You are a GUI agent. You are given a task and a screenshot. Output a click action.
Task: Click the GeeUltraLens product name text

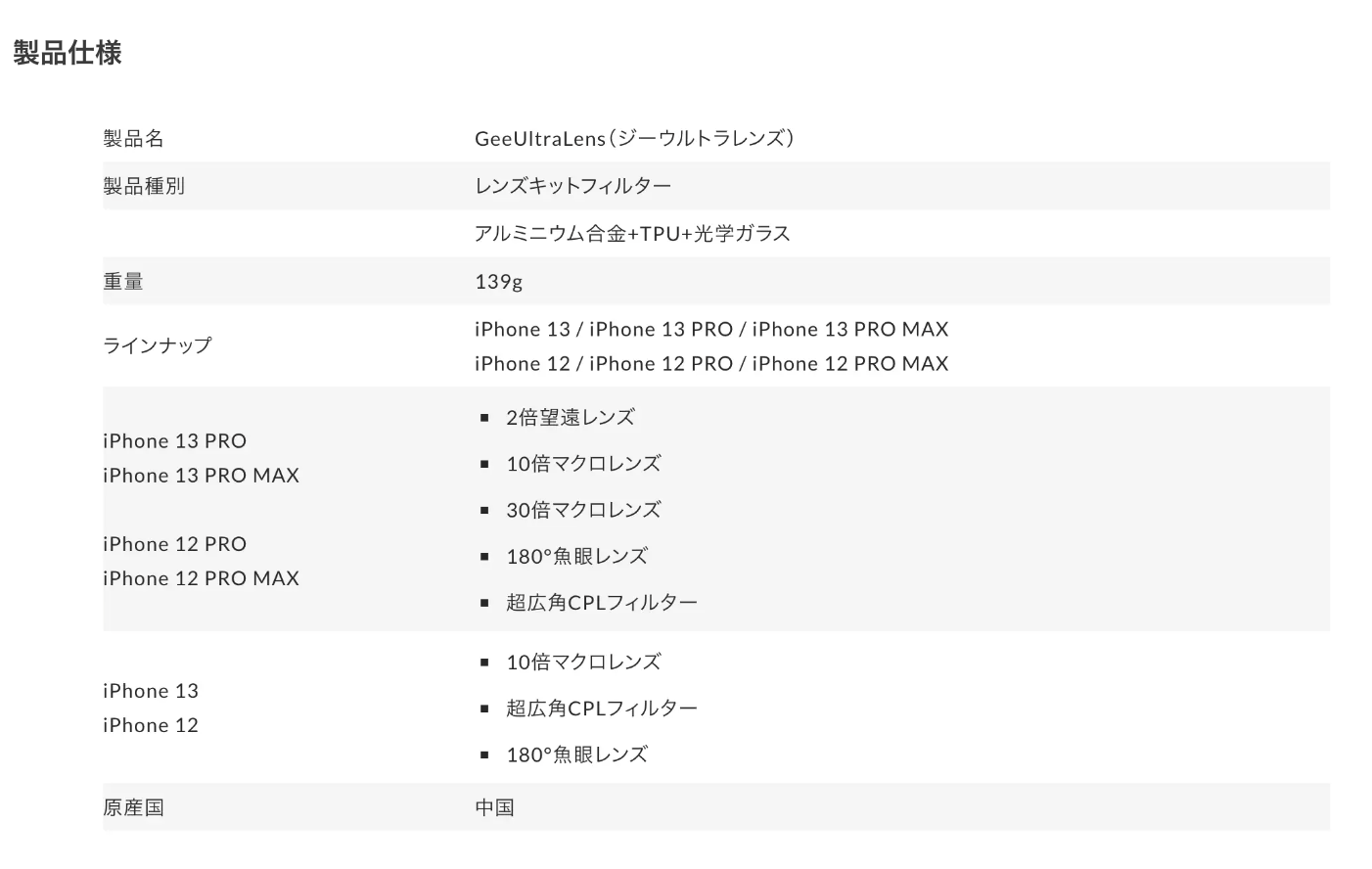(634, 138)
